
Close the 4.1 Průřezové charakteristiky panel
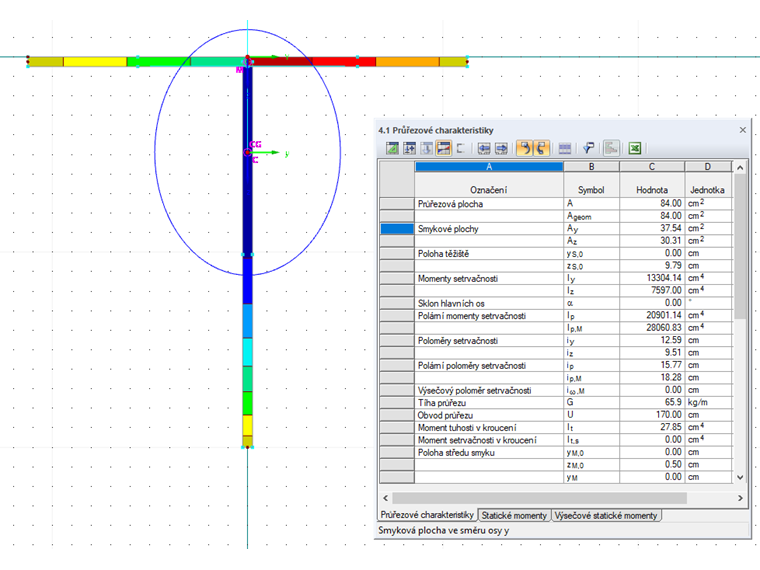tap(743, 130)
